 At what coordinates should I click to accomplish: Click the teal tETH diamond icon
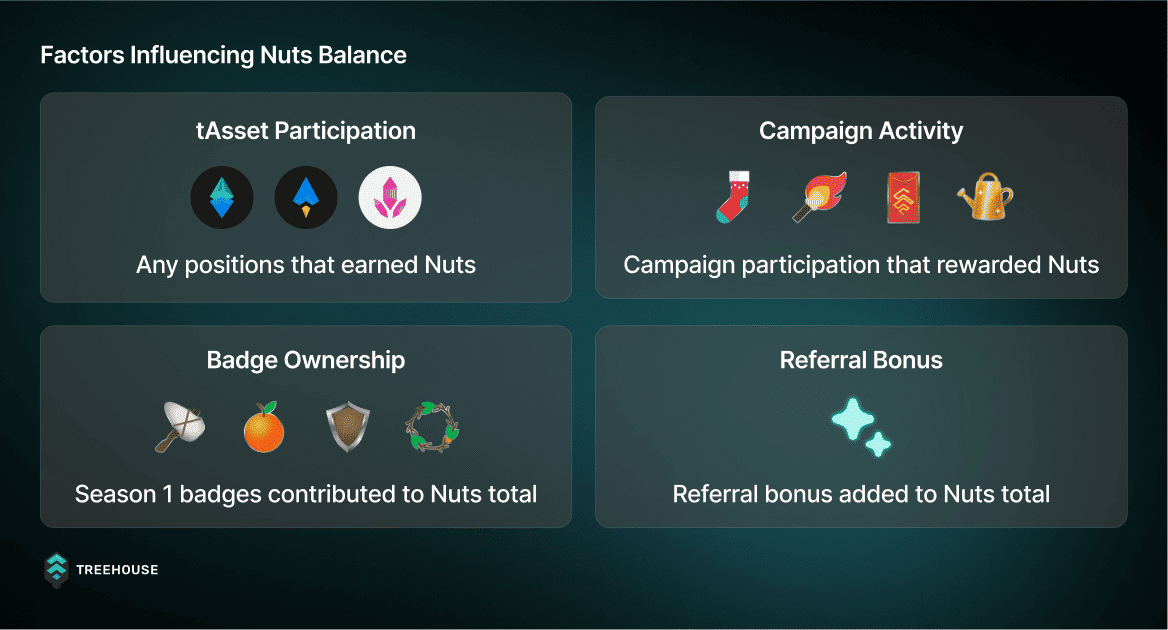tap(222, 197)
